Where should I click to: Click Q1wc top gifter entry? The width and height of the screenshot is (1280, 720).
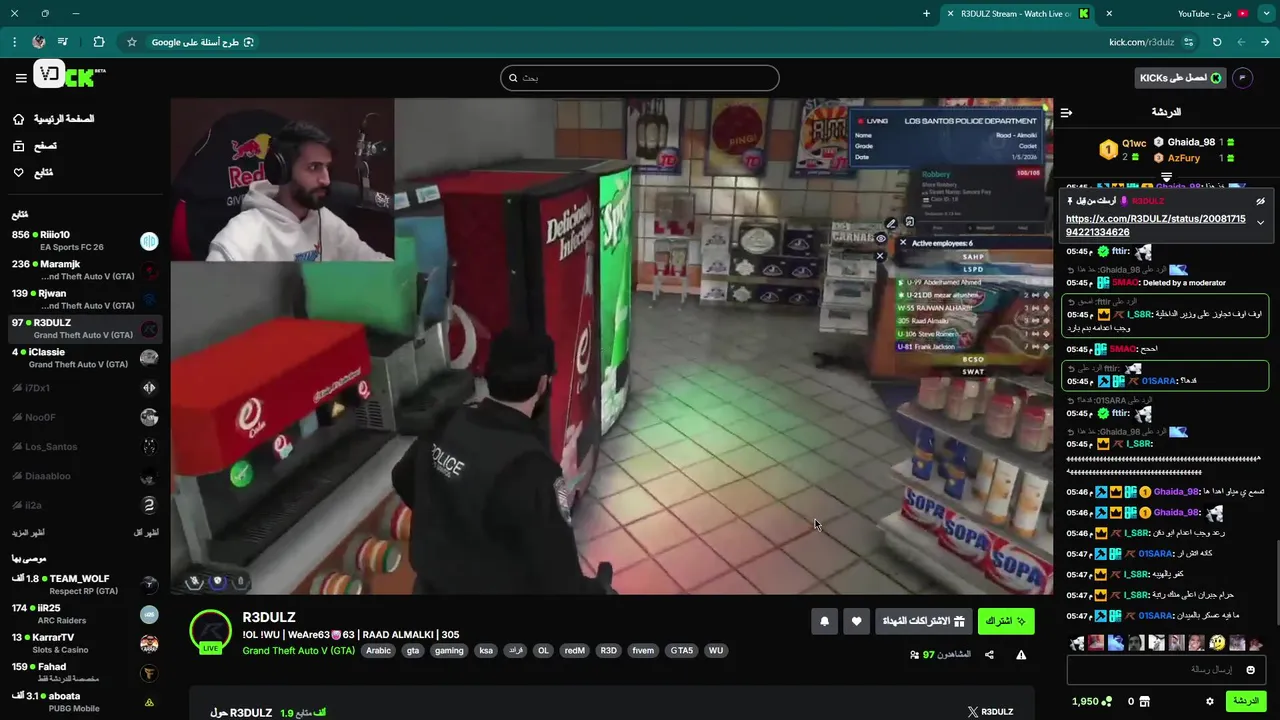[1124, 149]
